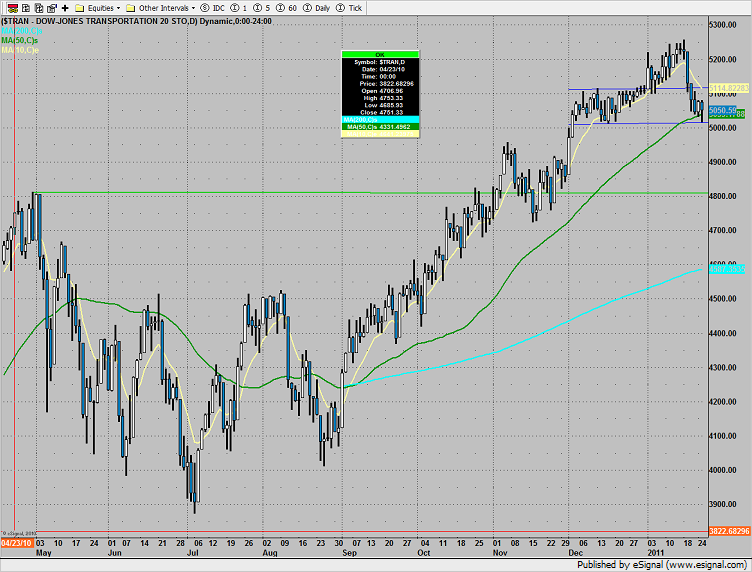Click the chart title $TRAN Dow-Jones Transportation

pos(136,21)
